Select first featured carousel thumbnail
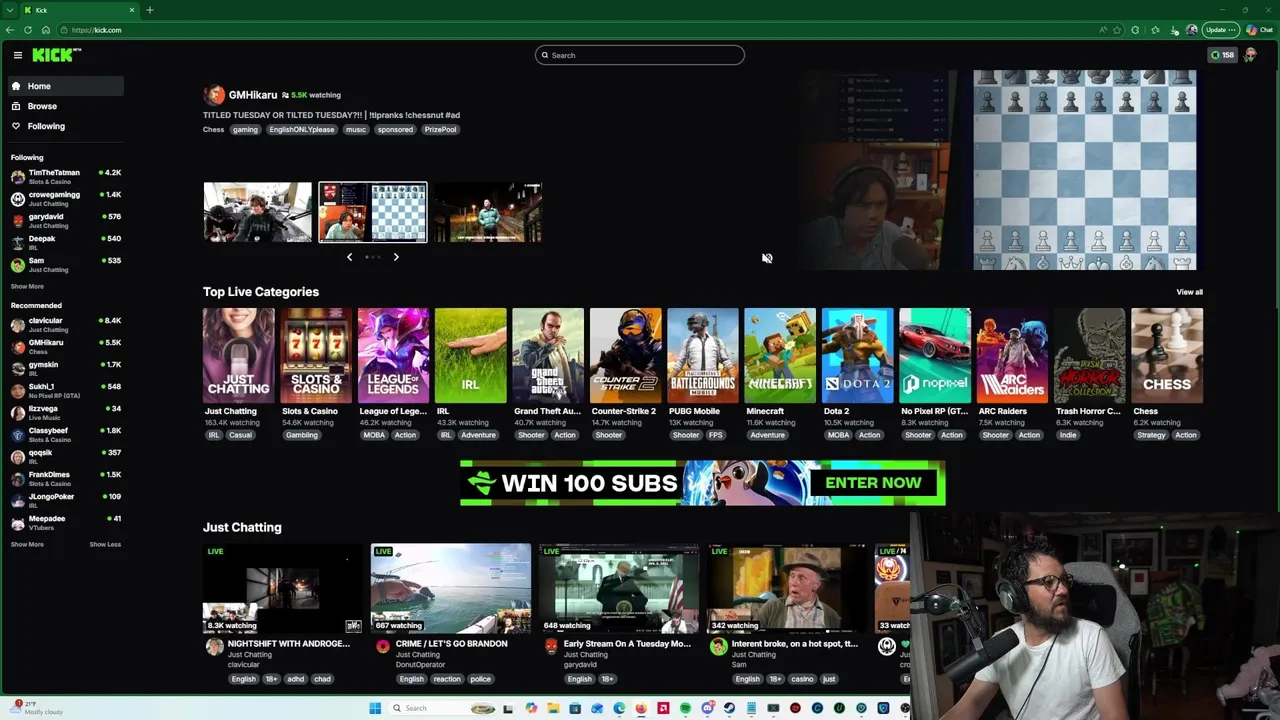 [x=258, y=212]
